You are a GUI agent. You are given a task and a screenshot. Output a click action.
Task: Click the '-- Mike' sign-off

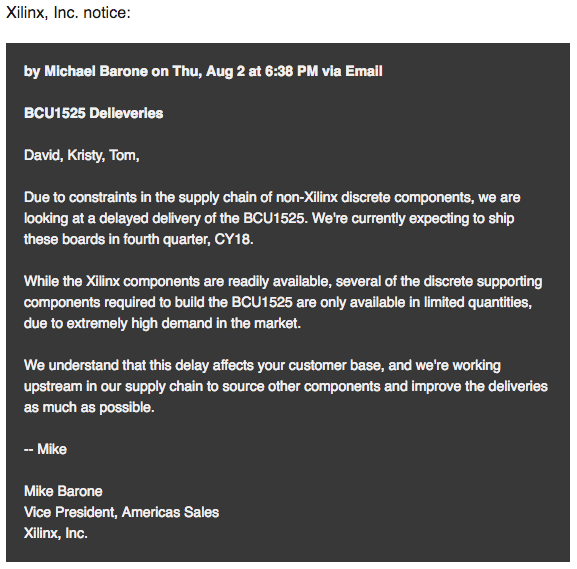click(45, 449)
